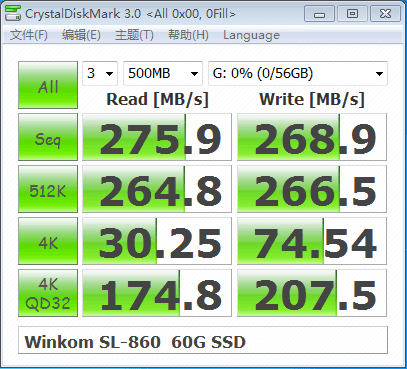Start the 512K benchmark test

coord(48,189)
